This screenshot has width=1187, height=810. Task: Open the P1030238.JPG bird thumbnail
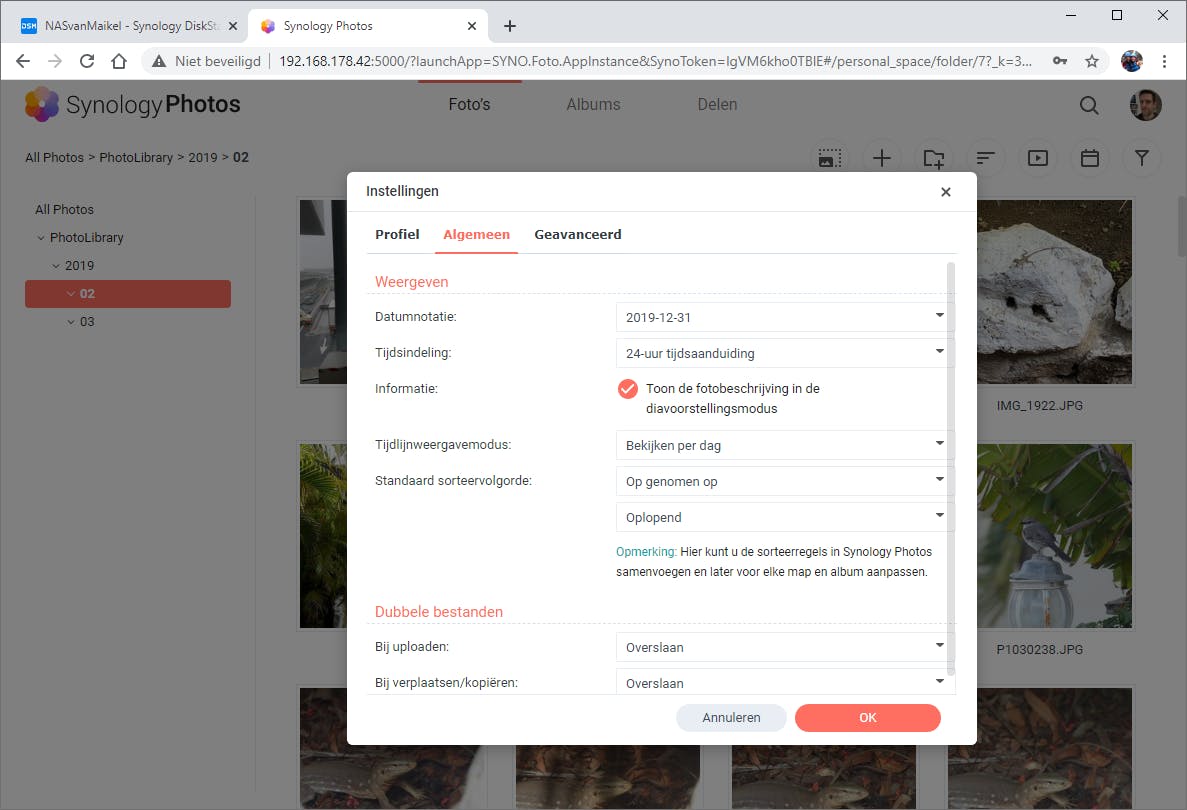click(x=1055, y=536)
